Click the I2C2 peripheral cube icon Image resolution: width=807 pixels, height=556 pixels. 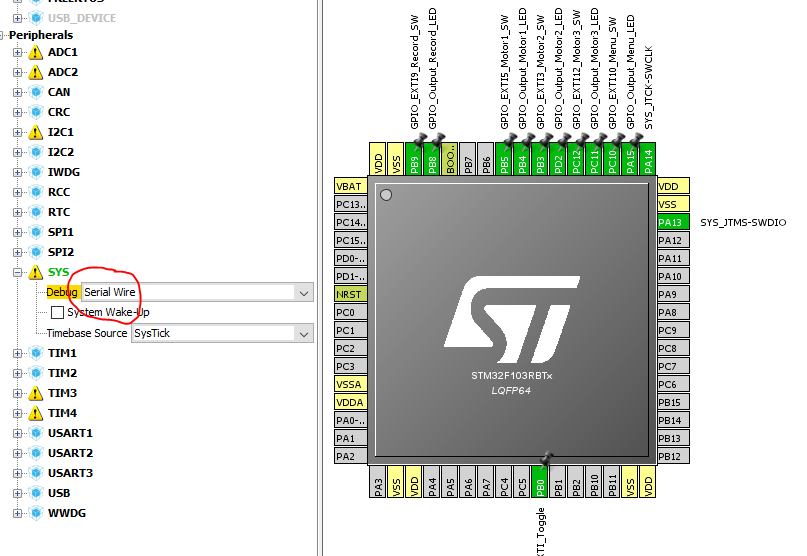[36, 152]
